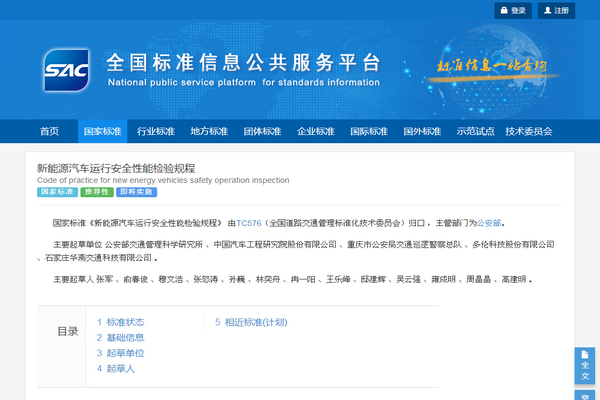The width and height of the screenshot is (600, 400).
Task: Open the 技术委员会 navigation tab
Action: (529, 131)
